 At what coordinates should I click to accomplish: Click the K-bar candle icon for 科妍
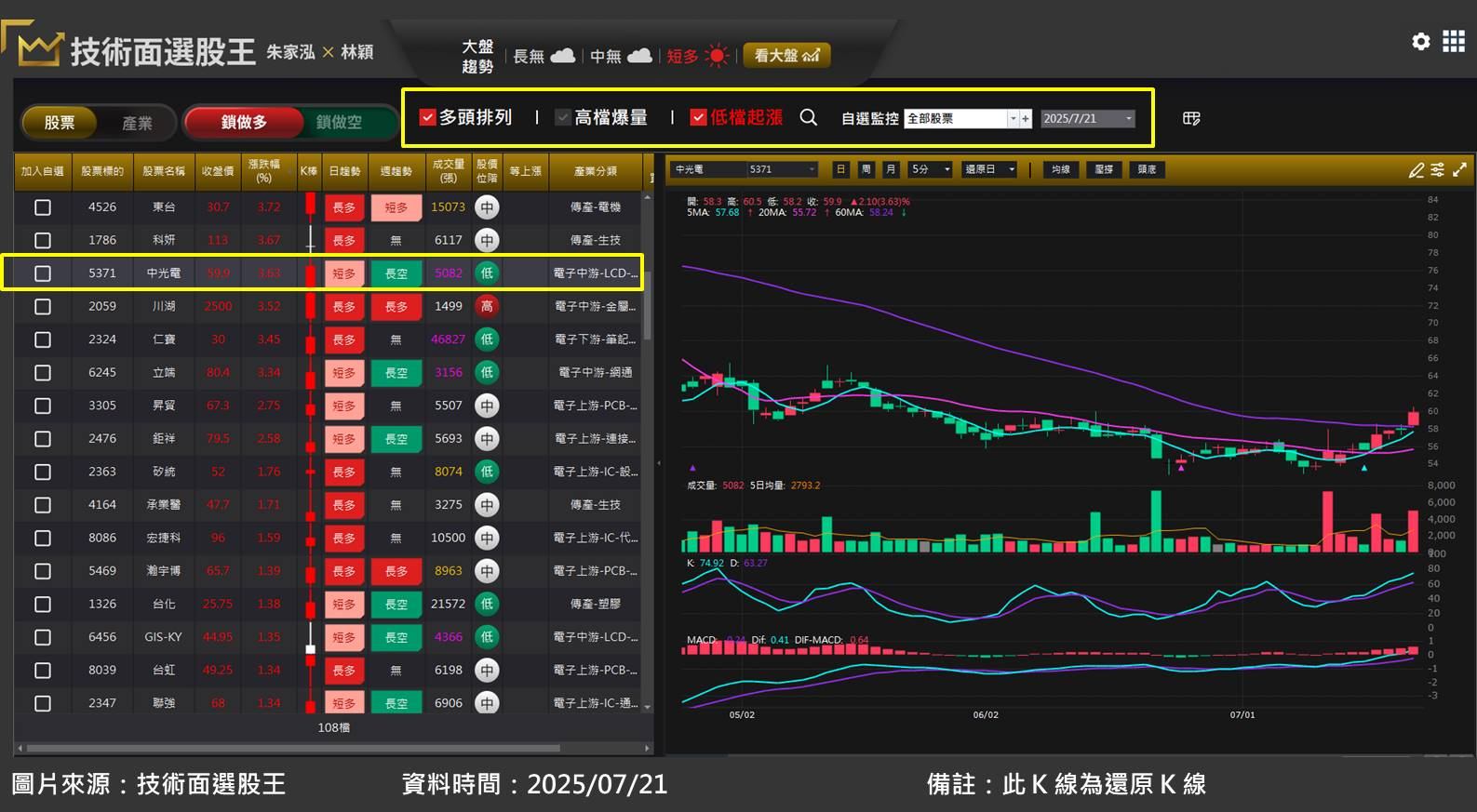tap(310, 240)
